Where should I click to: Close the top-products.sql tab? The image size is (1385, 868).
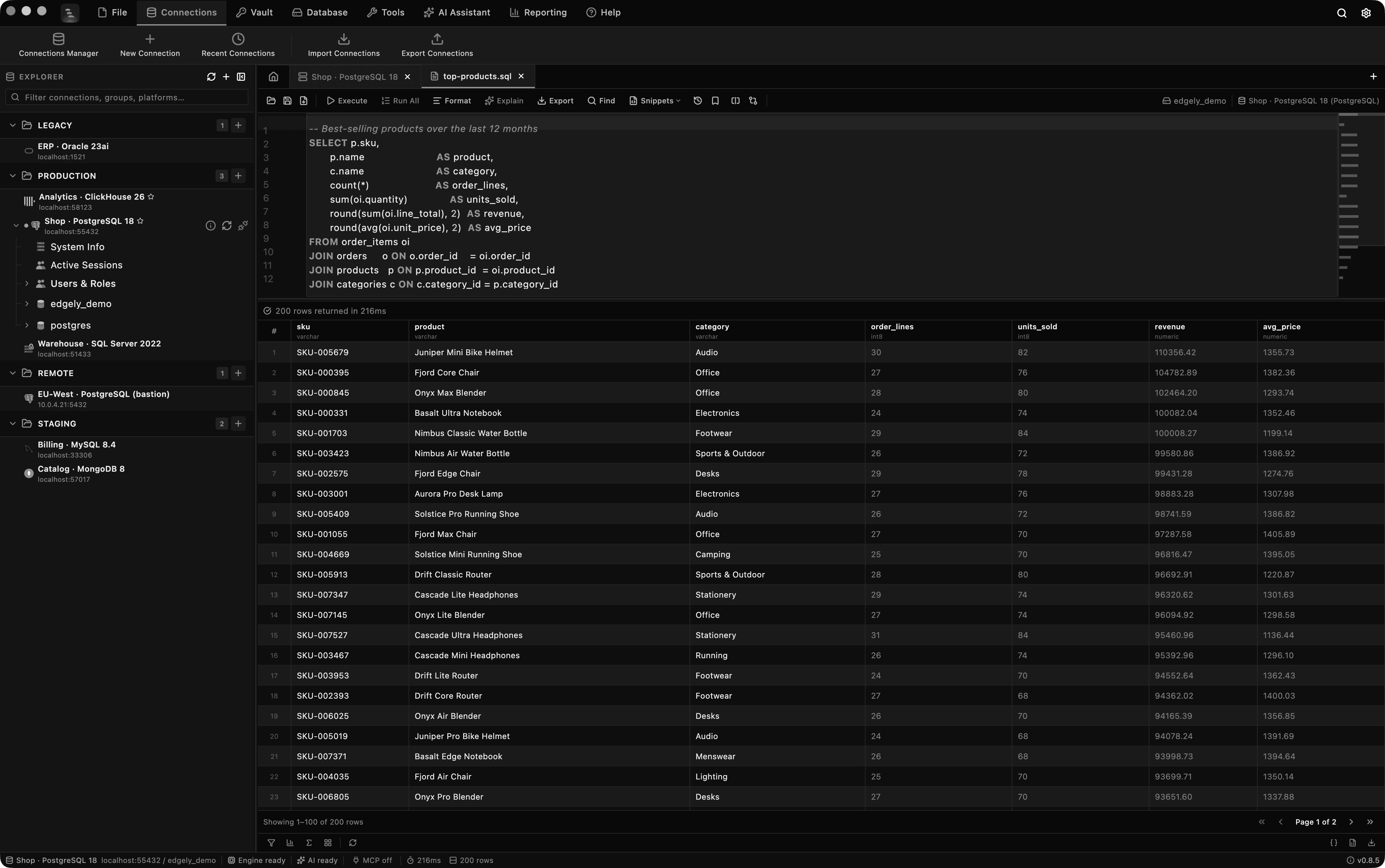[x=521, y=76]
